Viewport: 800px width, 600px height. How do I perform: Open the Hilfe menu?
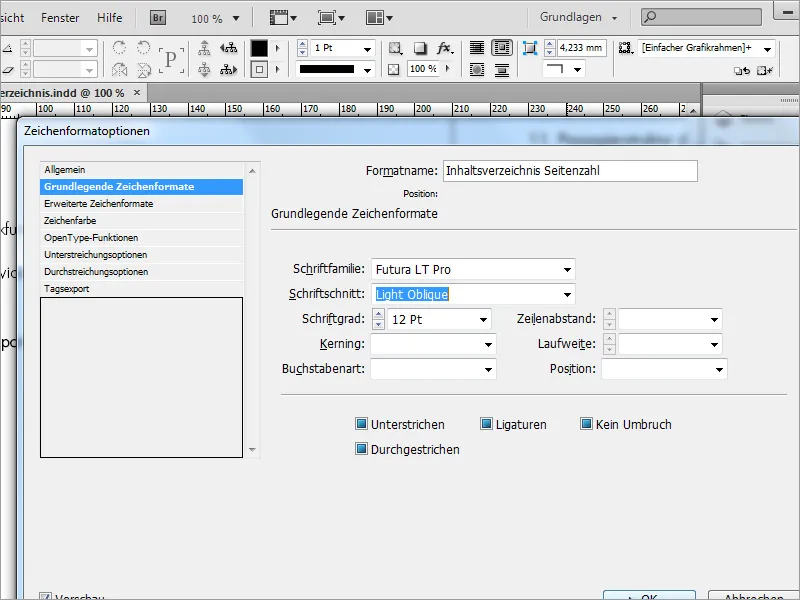(x=110, y=18)
